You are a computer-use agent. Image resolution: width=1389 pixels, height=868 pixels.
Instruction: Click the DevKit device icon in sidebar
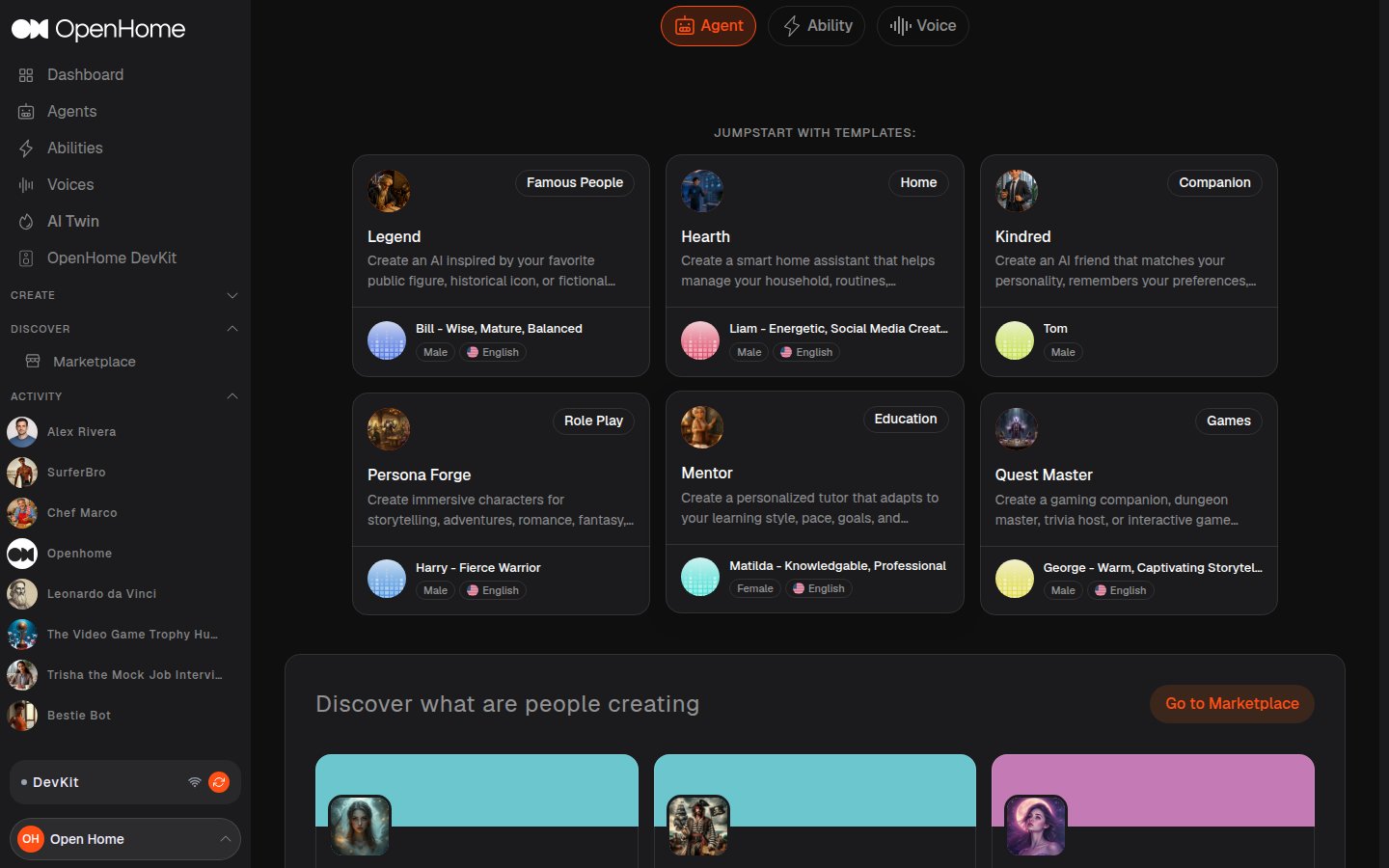[26, 258]
